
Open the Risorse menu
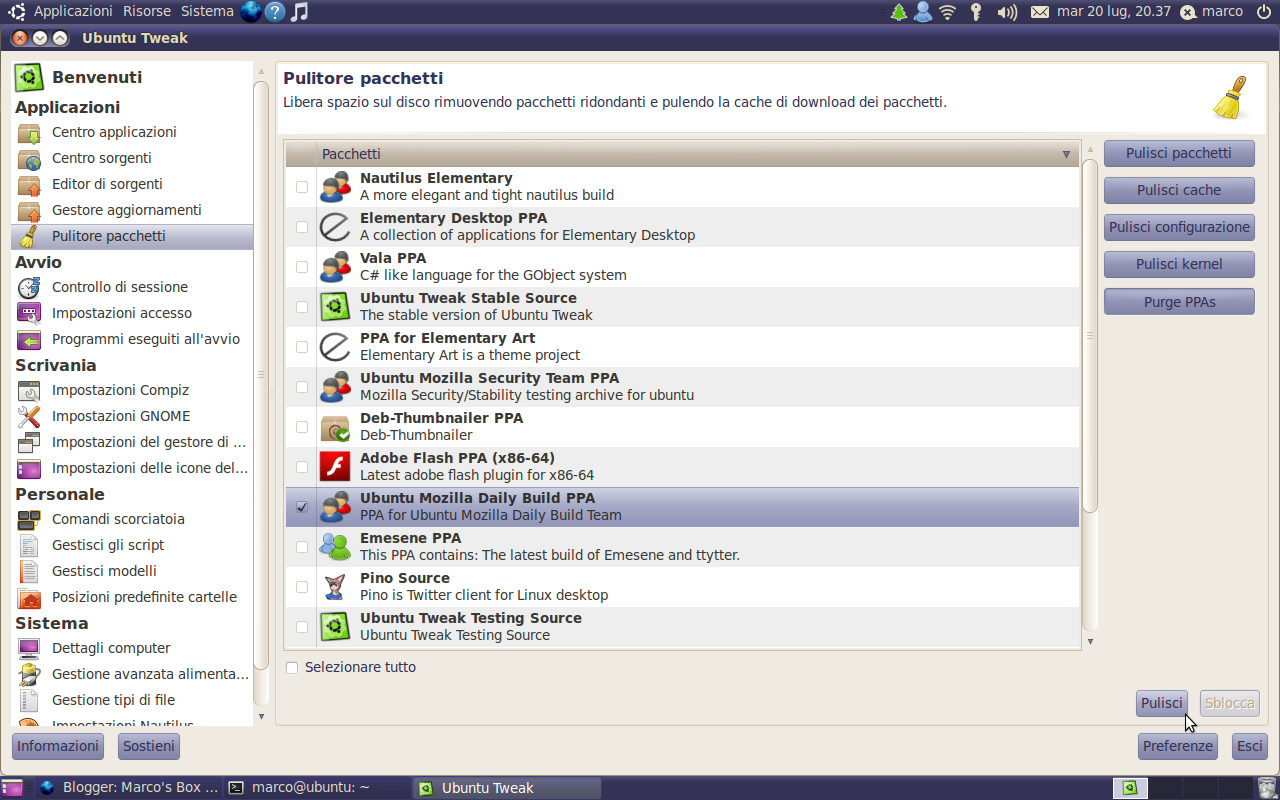click(x=147, y=11)
